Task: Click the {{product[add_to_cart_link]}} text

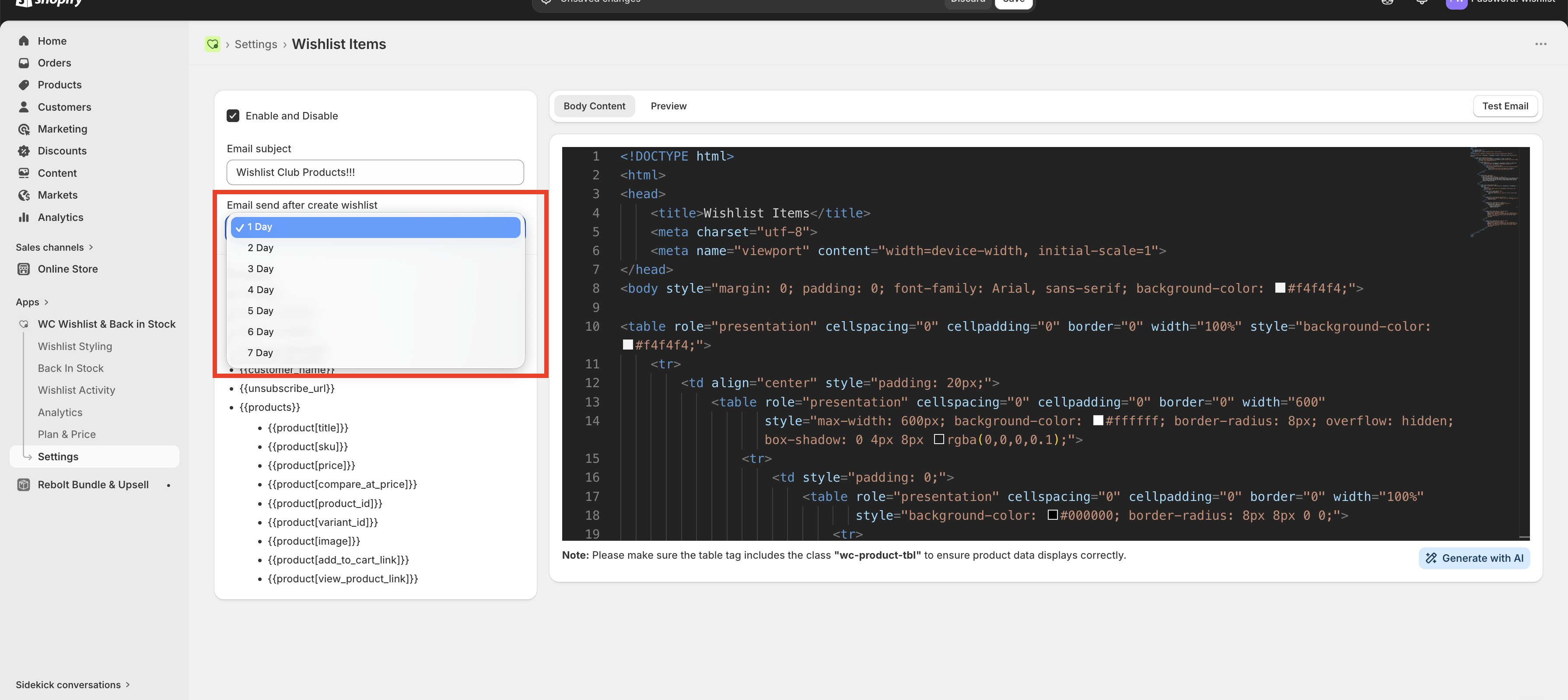Action: tap(338, 560)
